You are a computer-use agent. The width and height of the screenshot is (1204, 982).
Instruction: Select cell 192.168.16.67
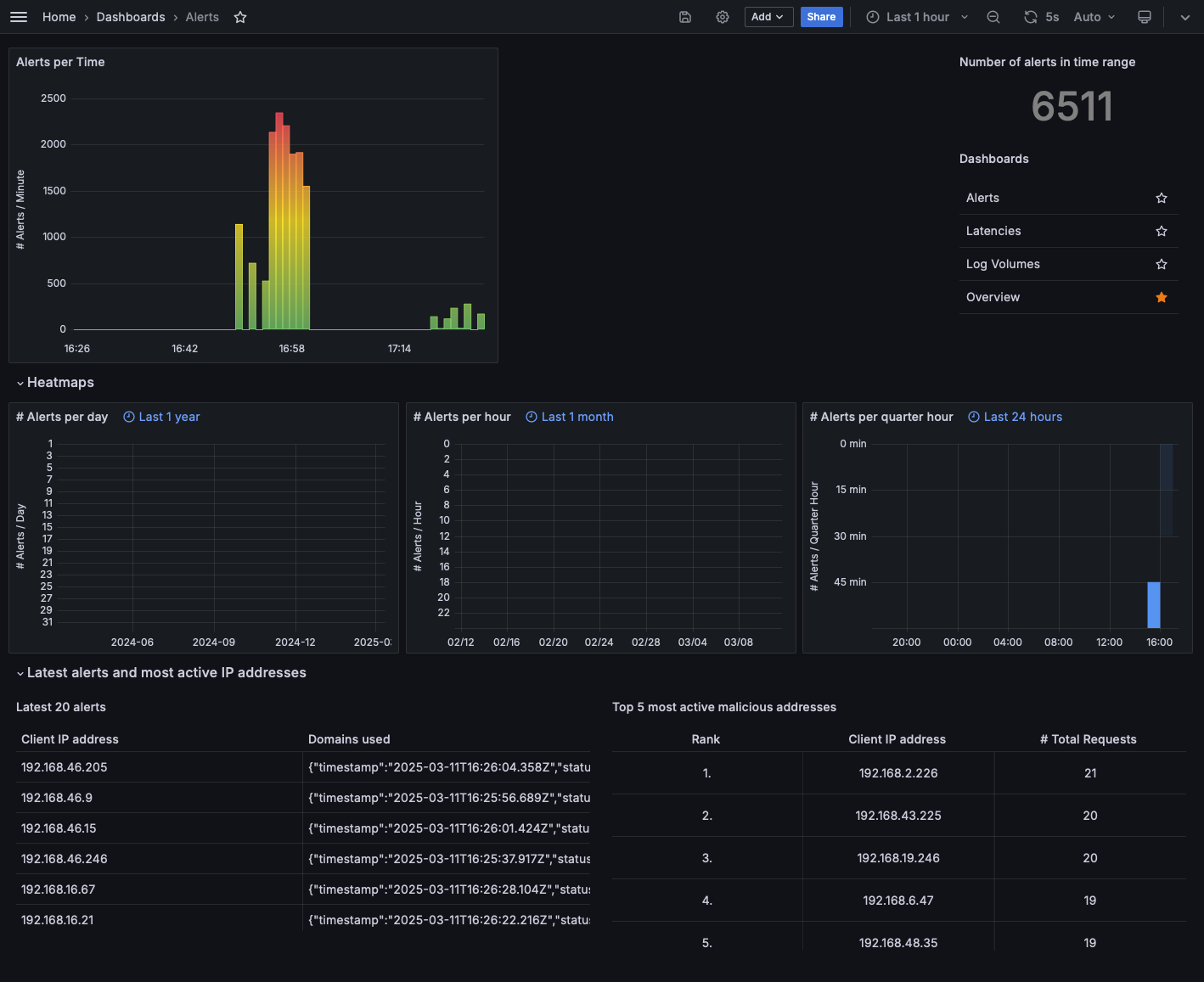click(159, 889)
